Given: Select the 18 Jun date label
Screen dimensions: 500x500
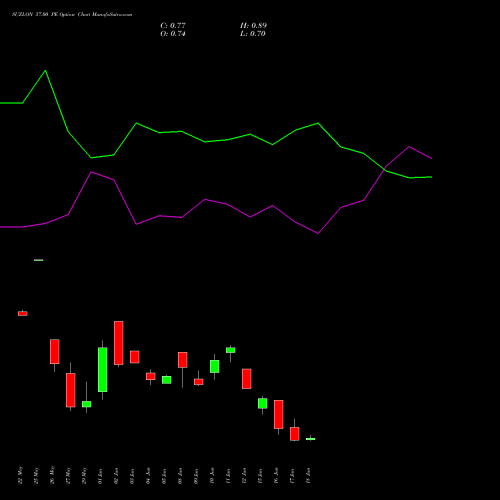Looking at the screenshot, I should point(309,476).
